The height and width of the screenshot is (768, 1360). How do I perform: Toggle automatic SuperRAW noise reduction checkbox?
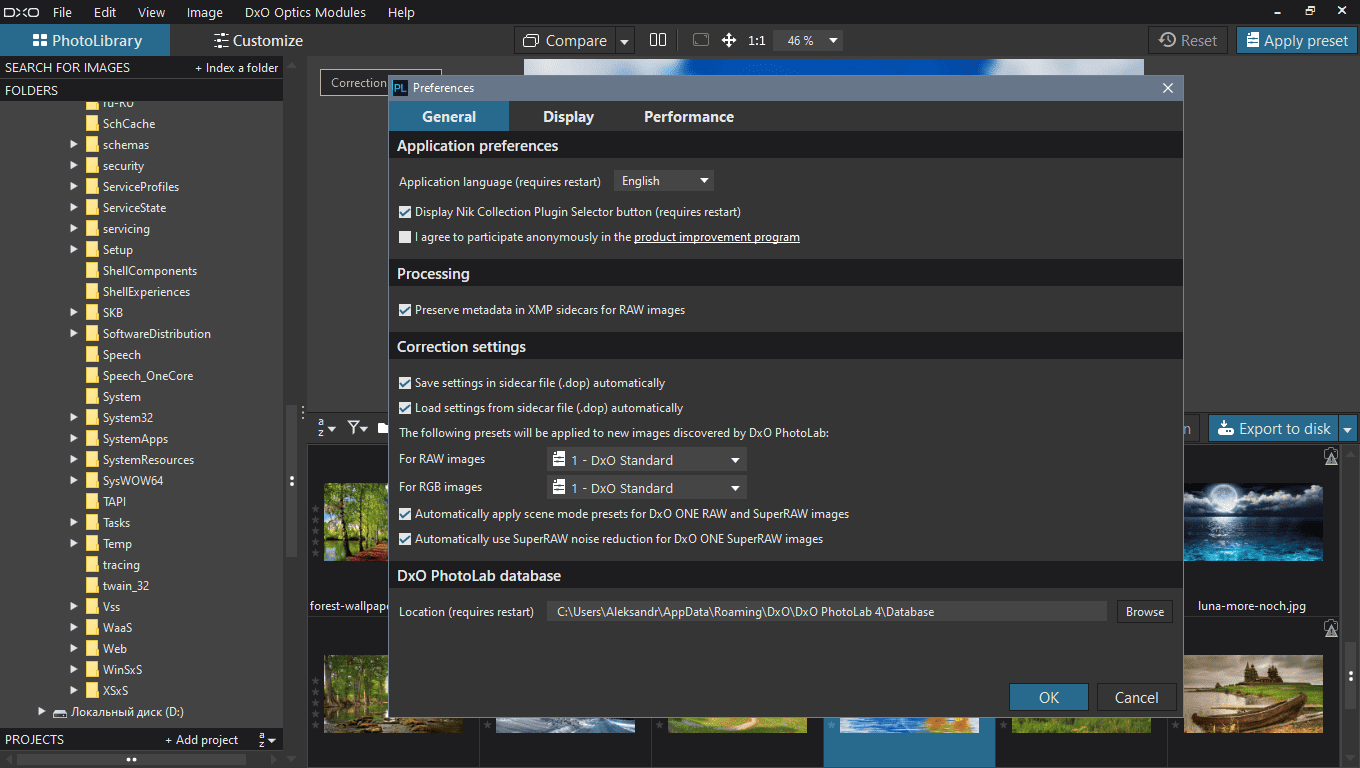tap(405, 539)
